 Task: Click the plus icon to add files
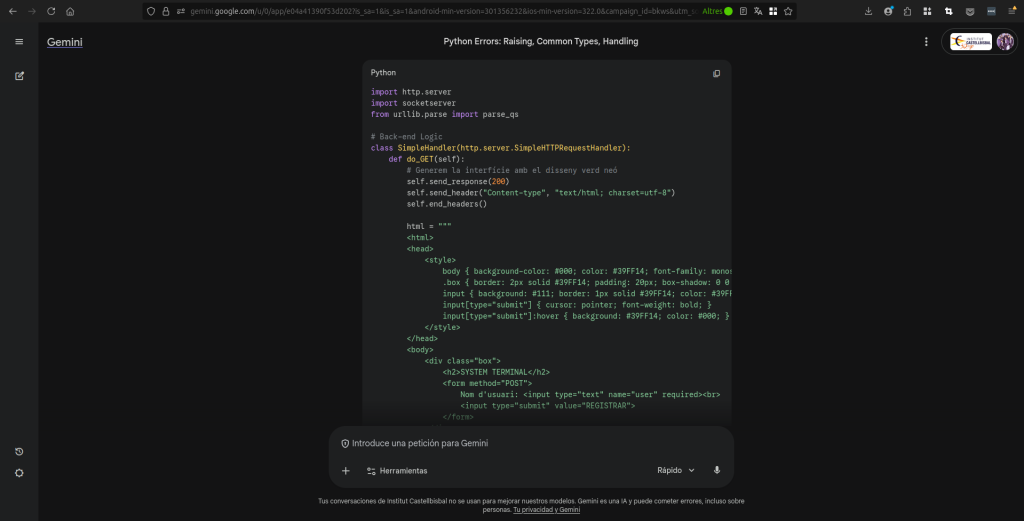pos(346,470)
